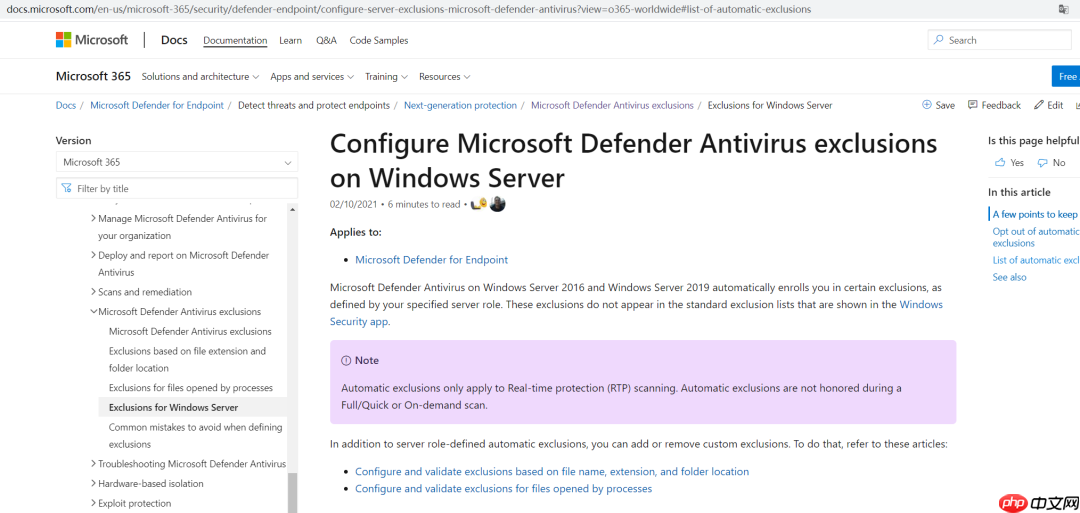The width and height of the screenshot is (1080, 513).
Task: Open Microsoft Defender Antivirus exclusions breadcrumb
Action: pos(612,105)
